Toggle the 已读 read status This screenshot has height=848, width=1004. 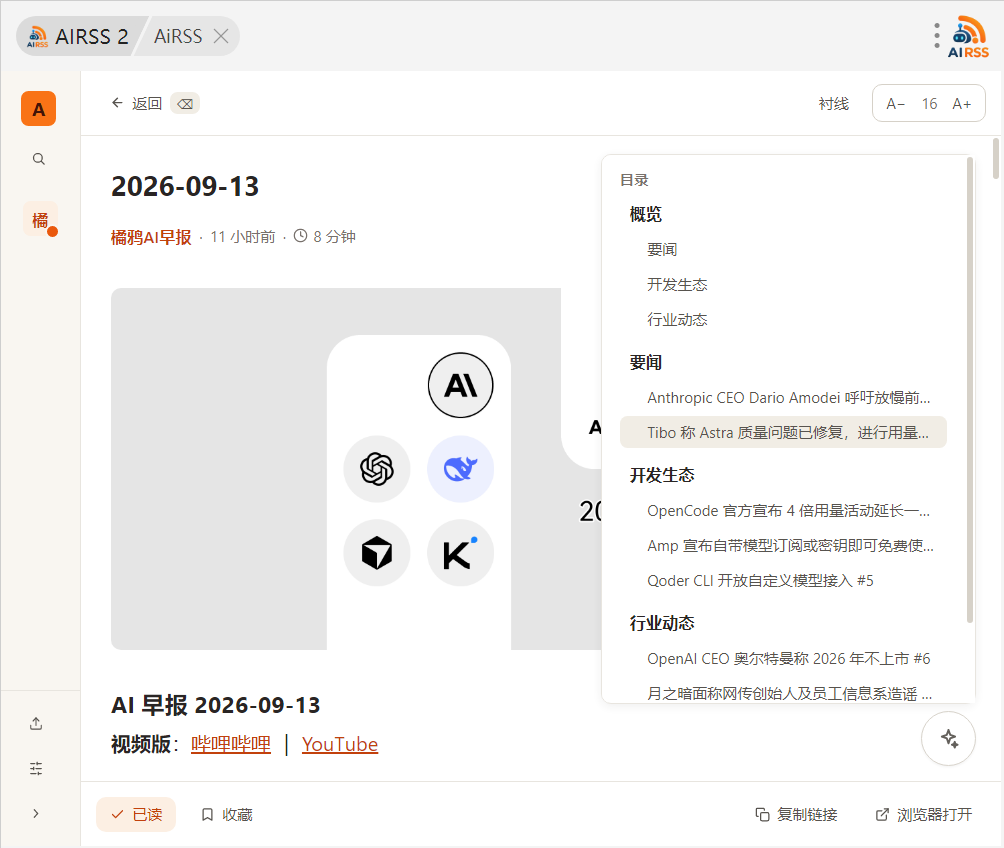[136, 815]
